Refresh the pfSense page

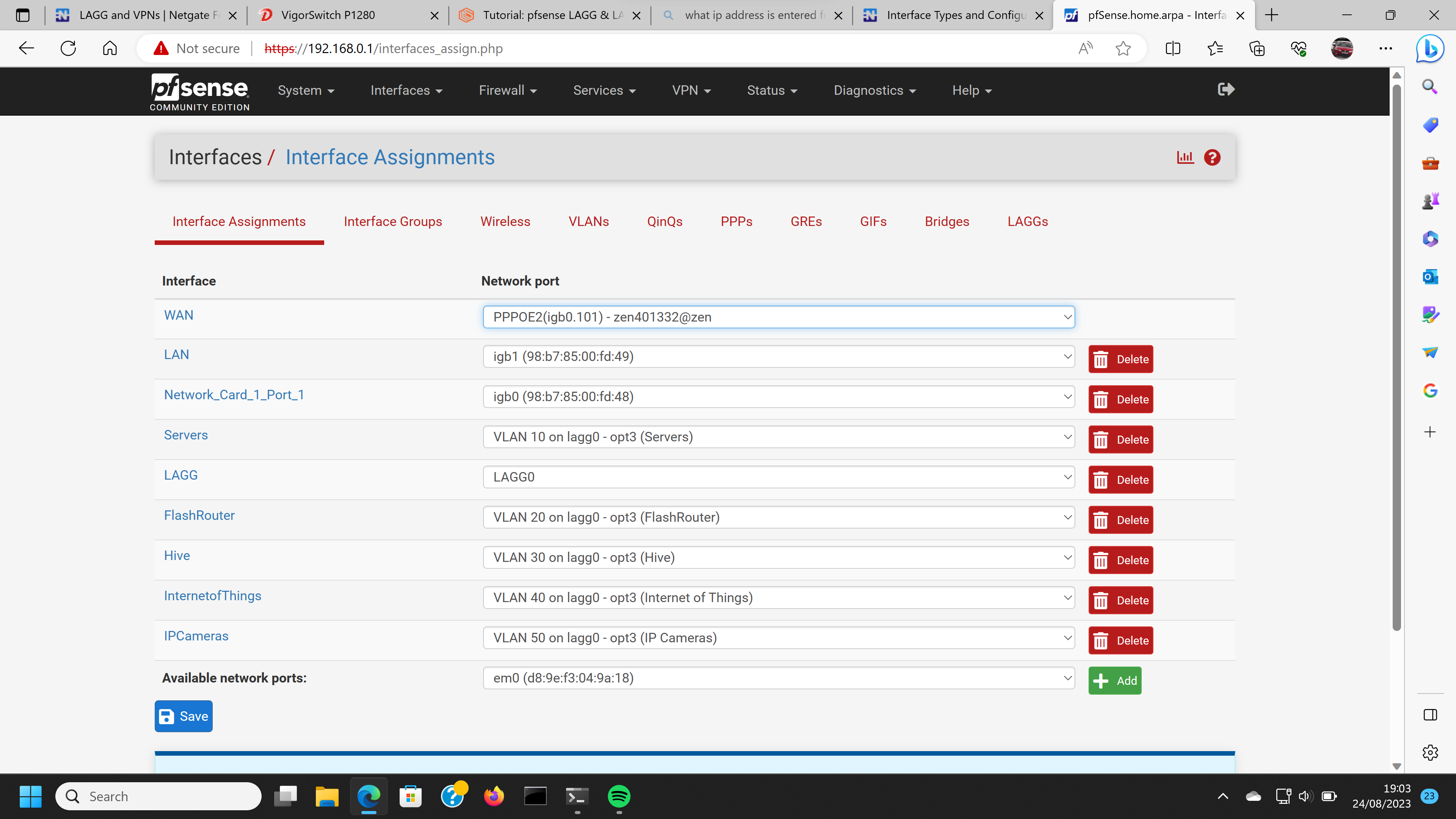pos(68,49)
